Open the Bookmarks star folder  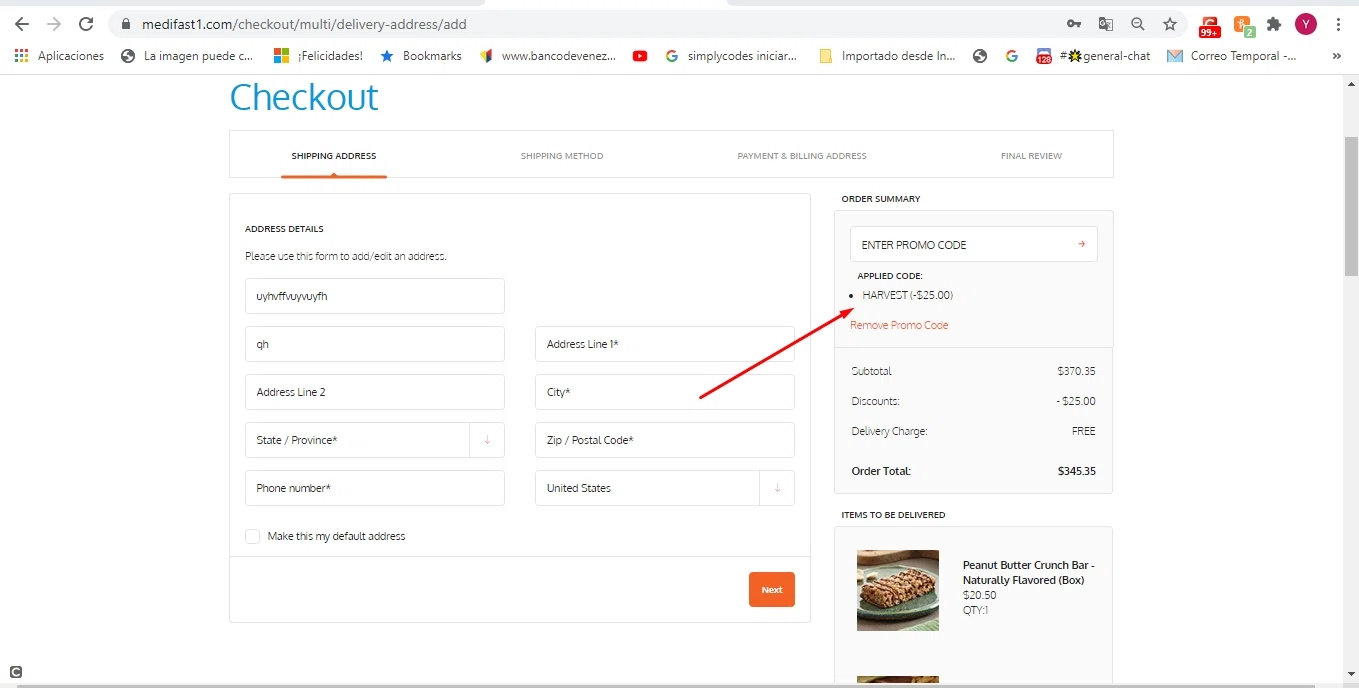coord(421,56)
